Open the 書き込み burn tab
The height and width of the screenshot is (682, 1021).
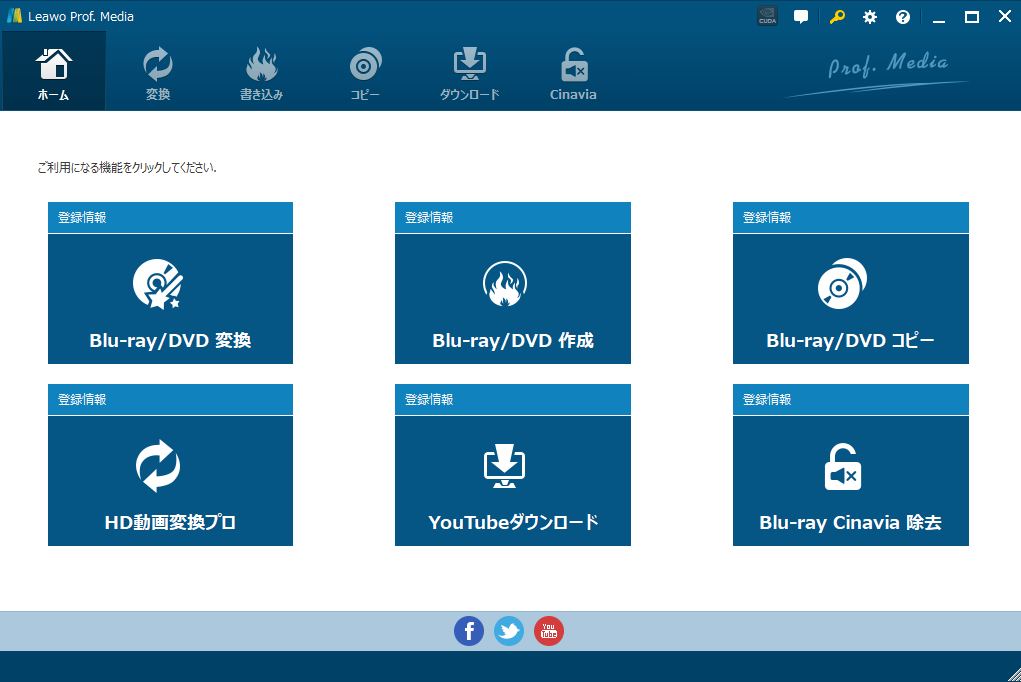pyautogui.click(x=261, y=74)
